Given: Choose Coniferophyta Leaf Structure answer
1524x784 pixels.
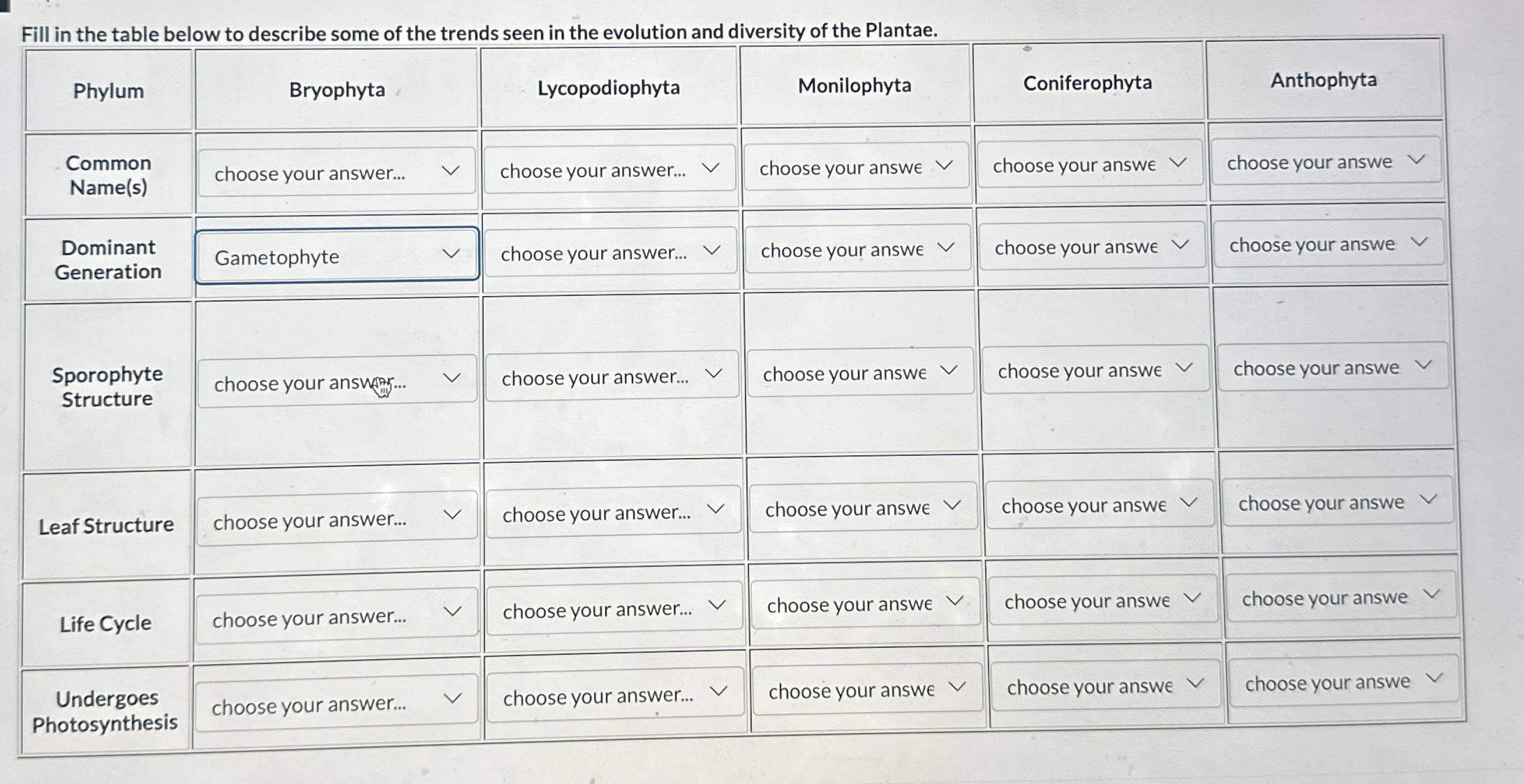Looking at the screenshot, I should coord(1100,504).
